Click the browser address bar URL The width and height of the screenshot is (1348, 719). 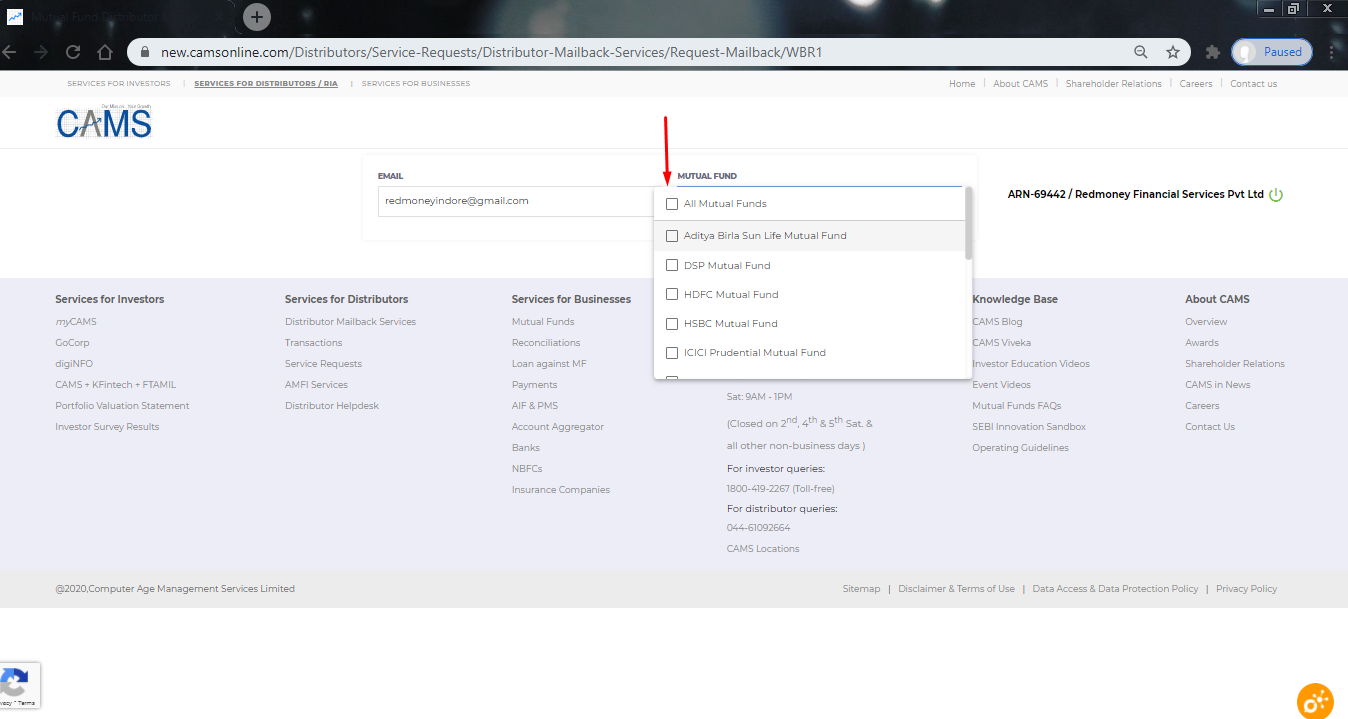[492, 52]
